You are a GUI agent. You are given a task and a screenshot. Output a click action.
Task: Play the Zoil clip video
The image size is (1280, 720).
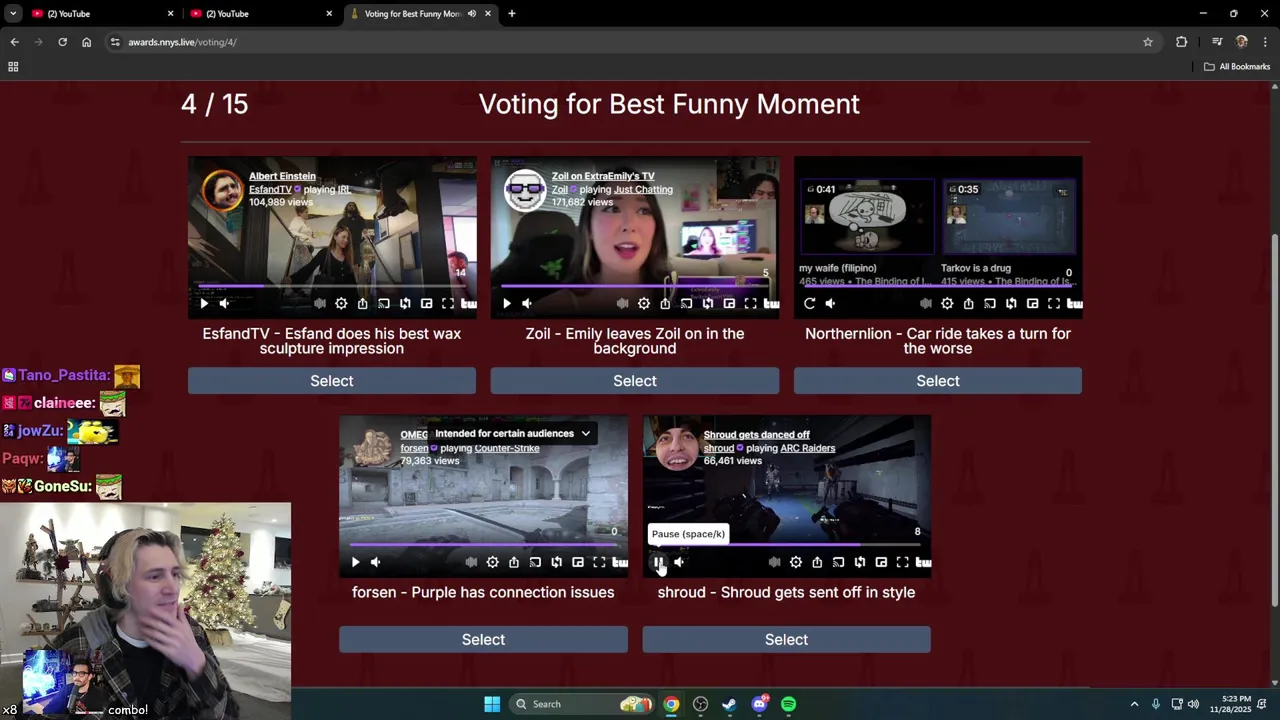(507, 303)
